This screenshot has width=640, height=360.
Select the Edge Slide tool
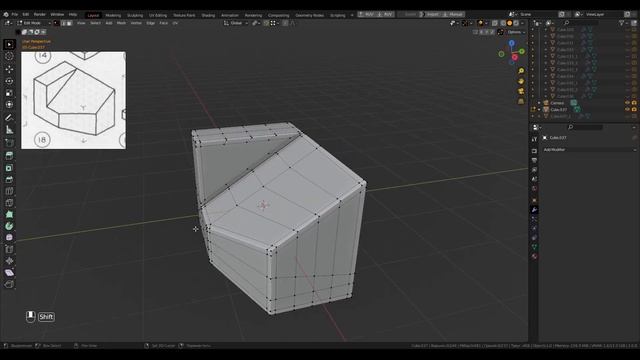pos(9,249)
